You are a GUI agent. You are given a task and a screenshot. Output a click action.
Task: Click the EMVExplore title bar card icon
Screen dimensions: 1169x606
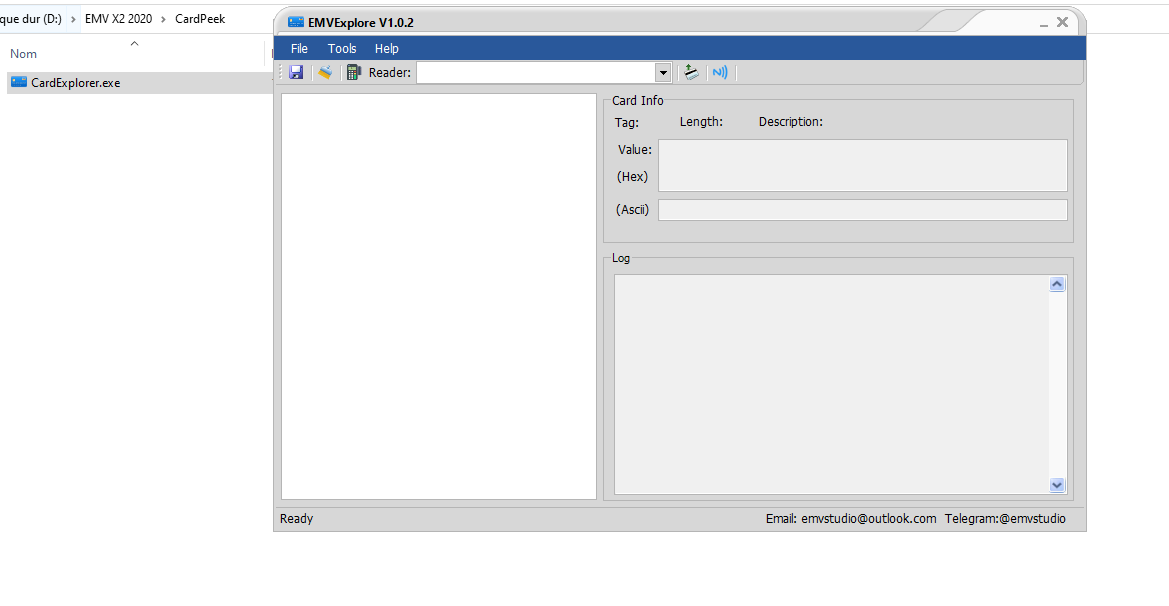tap(296, 22)
